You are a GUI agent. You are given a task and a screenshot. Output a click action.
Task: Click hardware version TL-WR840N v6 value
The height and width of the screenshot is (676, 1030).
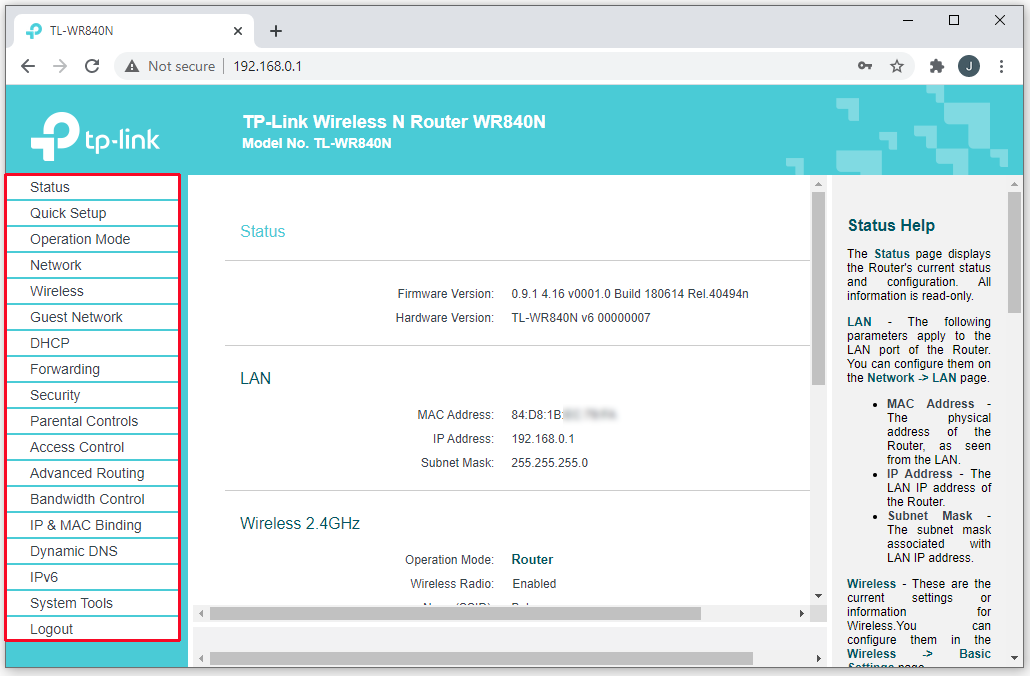pos(581,318)
